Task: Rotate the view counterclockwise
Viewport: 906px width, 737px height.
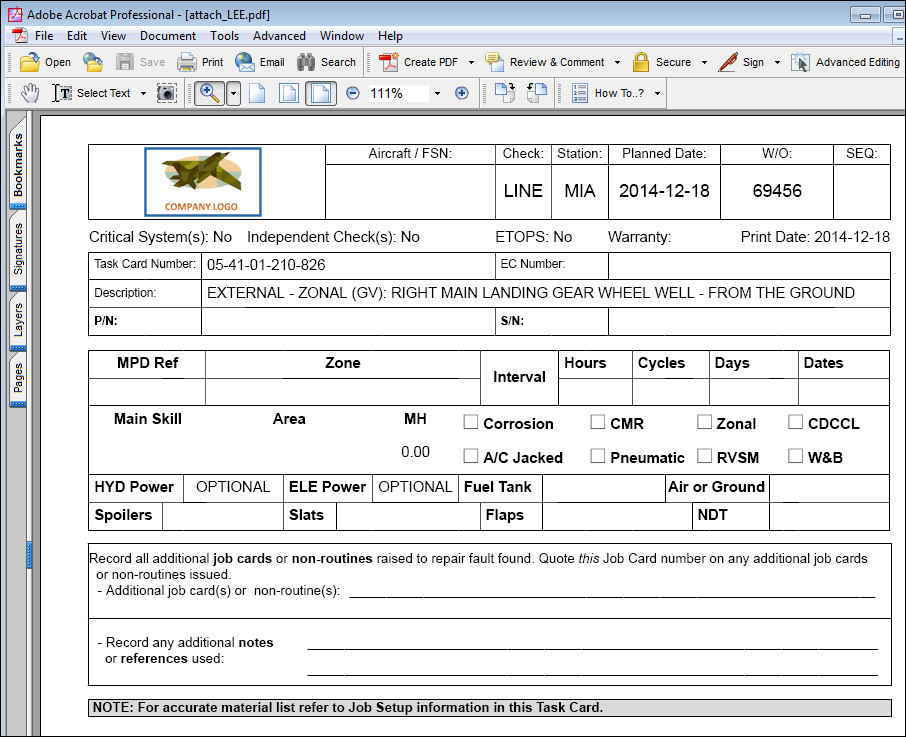Action: pyautogui.click(x=537, y=93)
